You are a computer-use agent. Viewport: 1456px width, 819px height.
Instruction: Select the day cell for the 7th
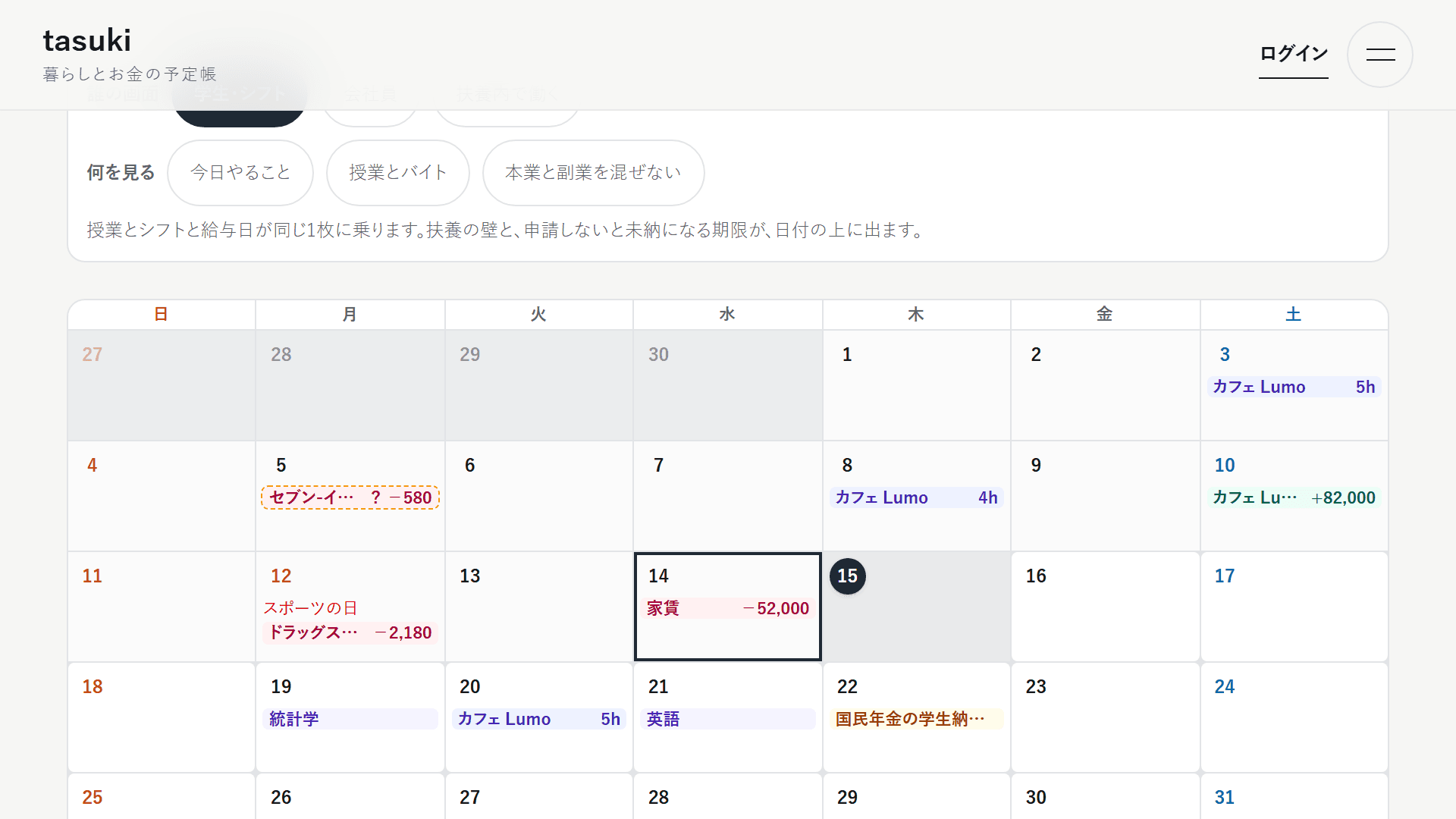tap(727, 496)
